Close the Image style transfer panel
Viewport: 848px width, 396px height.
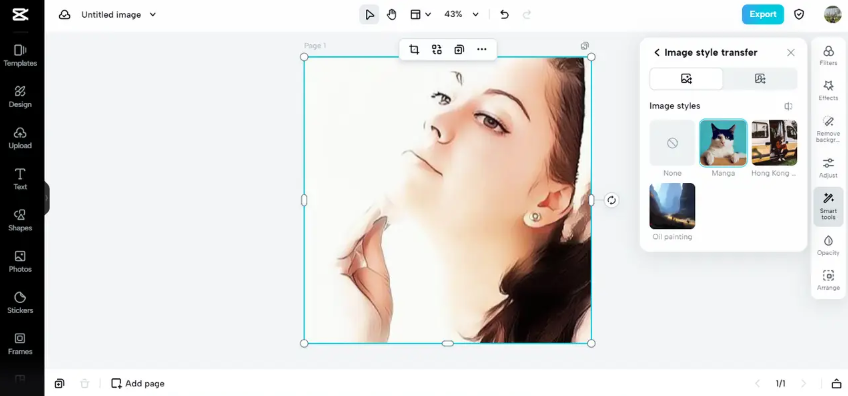point(791,52)
